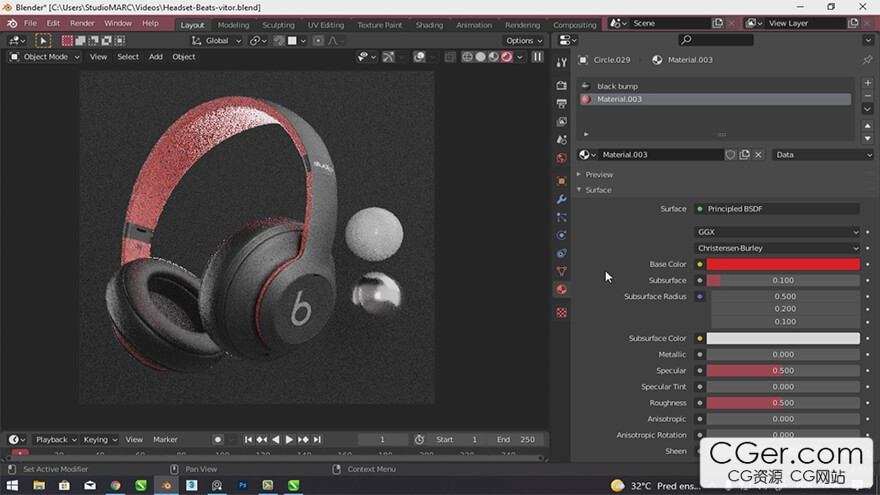Expand the Preview panel

(598, 175)
